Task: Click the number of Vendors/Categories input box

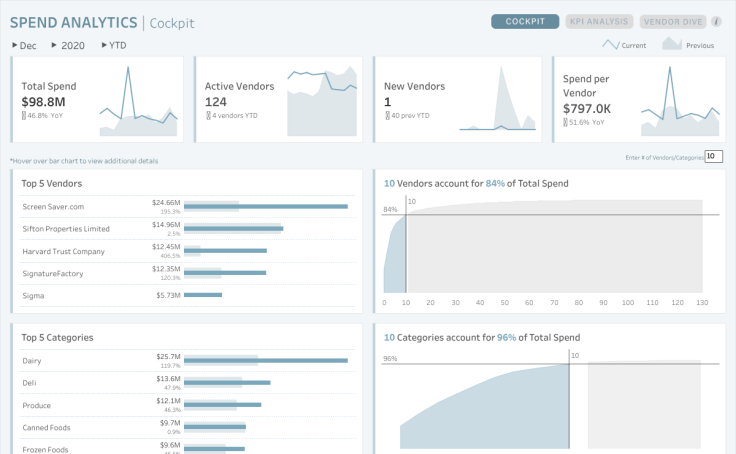Action: pyautogui.click(x=713, y=156)
